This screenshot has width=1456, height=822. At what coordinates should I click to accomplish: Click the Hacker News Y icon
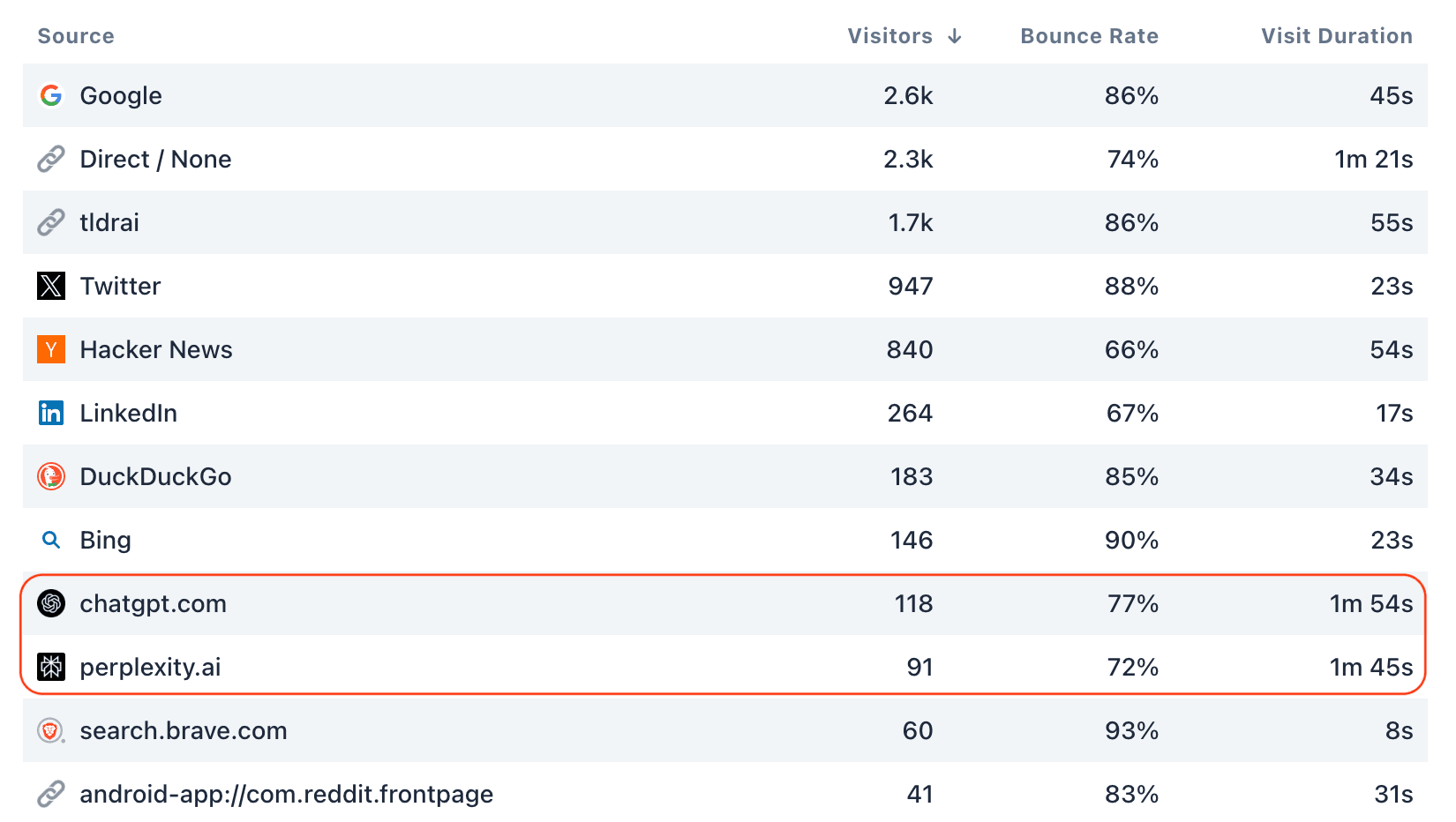pos(51,349)
